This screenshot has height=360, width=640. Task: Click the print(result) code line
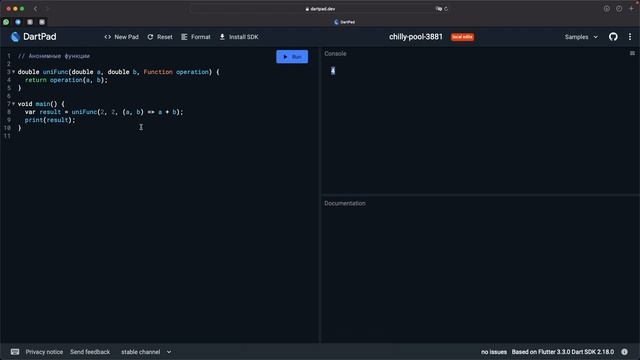(x=50, y=120)
